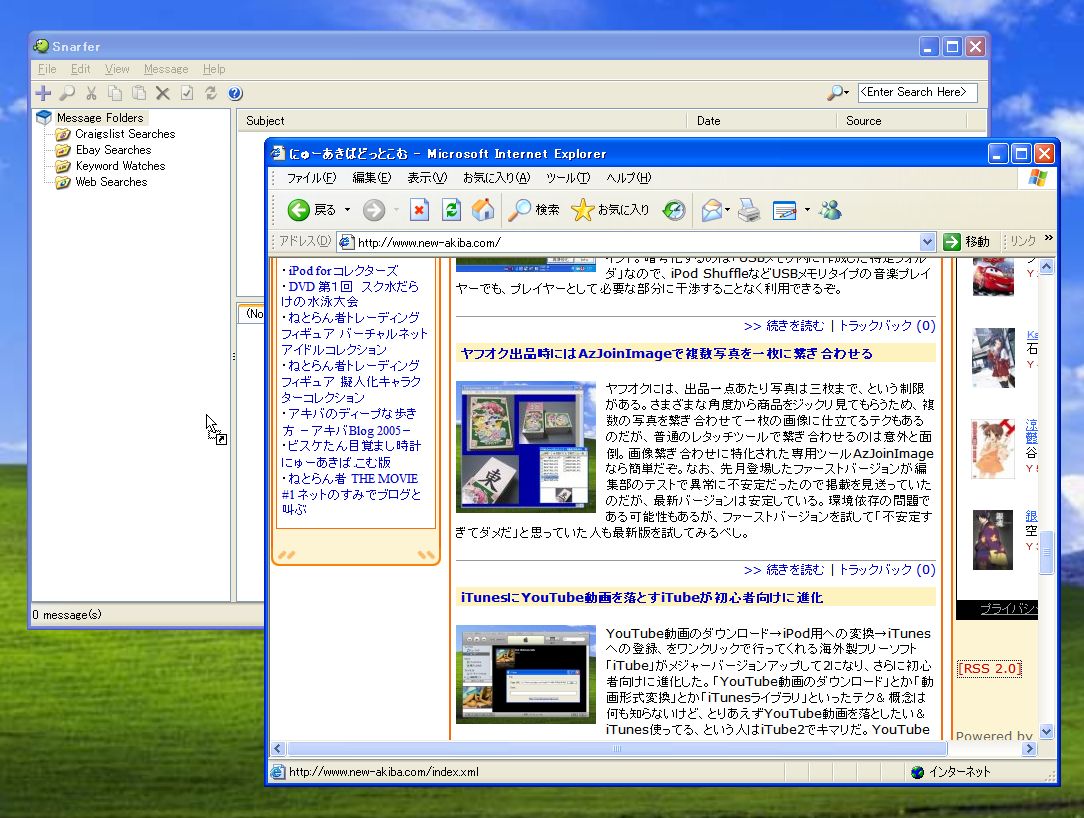The height and width of the screenshot is (818, 1084).
Task: Open the iTunesにYouTube動画 article headline link
Action: point(642,597)
